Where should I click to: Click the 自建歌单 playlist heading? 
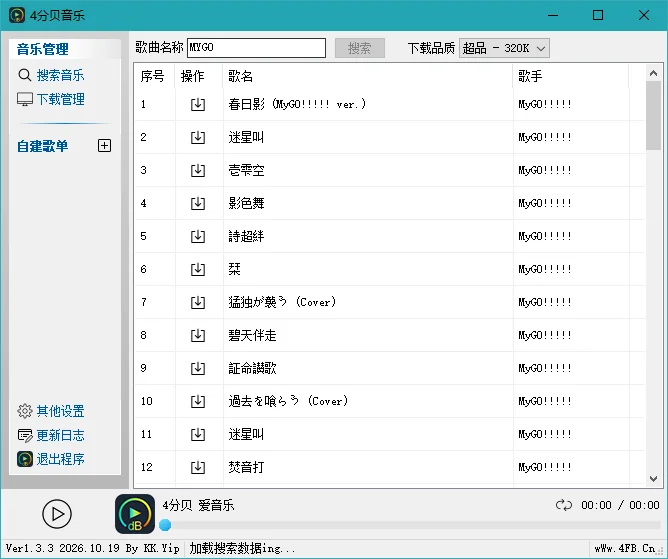[x=42, y=146]
